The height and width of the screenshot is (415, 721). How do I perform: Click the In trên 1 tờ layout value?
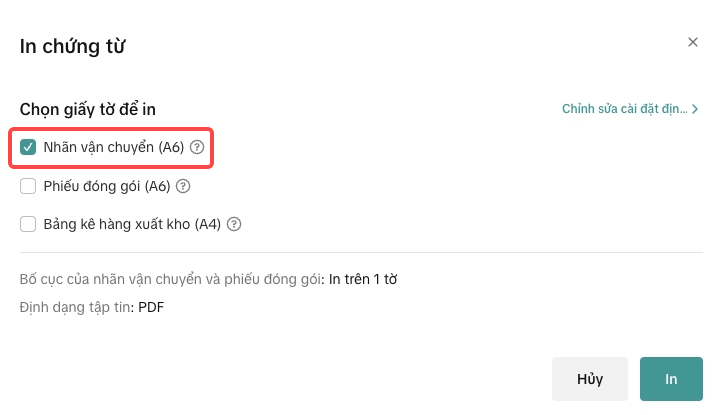363,278
